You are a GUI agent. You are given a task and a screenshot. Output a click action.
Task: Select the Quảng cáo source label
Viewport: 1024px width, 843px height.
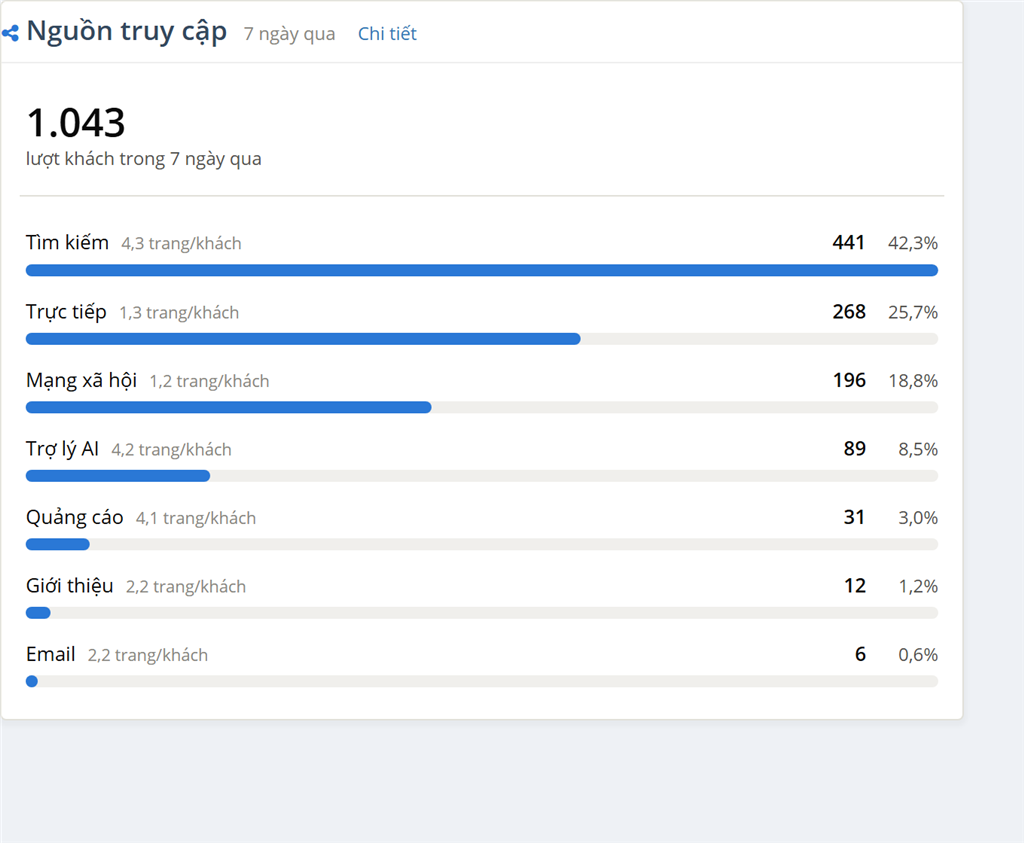(x=74, y=517)
